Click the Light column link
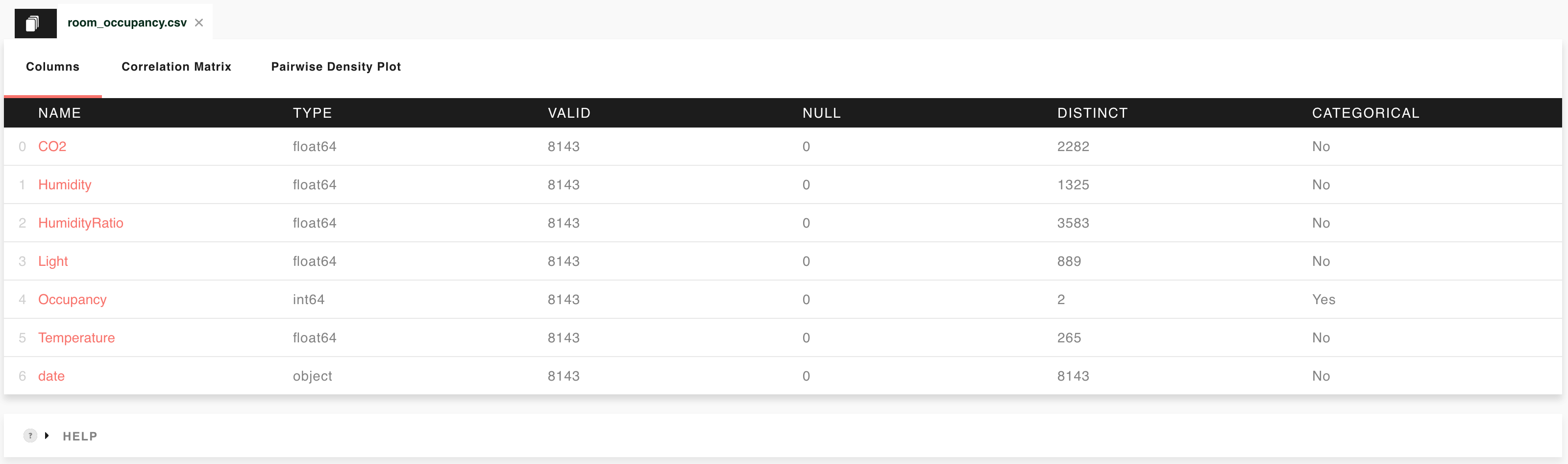 53,261
